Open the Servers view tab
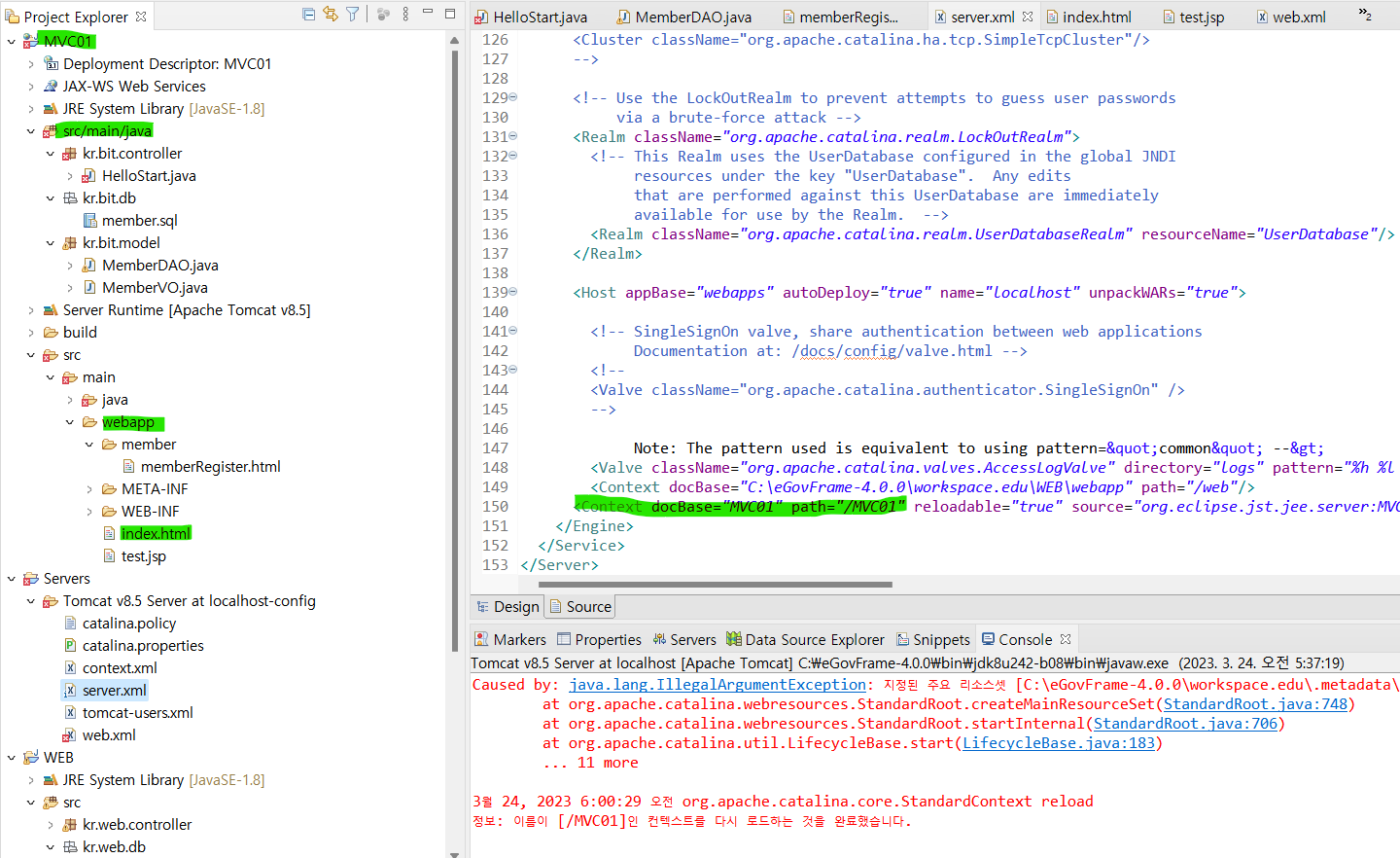The image size is (1400, 858). tap(684, 639)
